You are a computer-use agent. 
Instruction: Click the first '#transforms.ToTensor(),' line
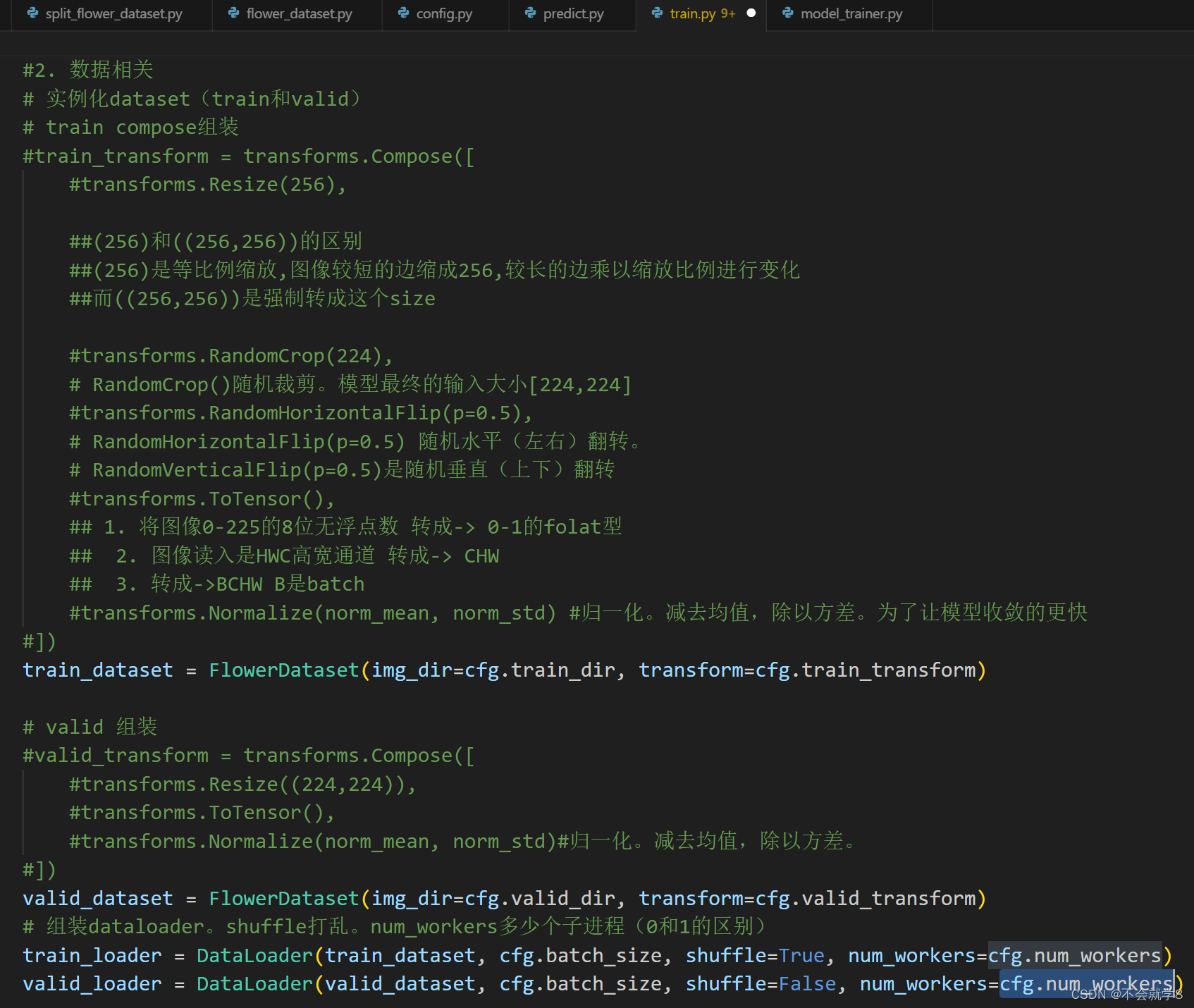(x=202, y=499)
